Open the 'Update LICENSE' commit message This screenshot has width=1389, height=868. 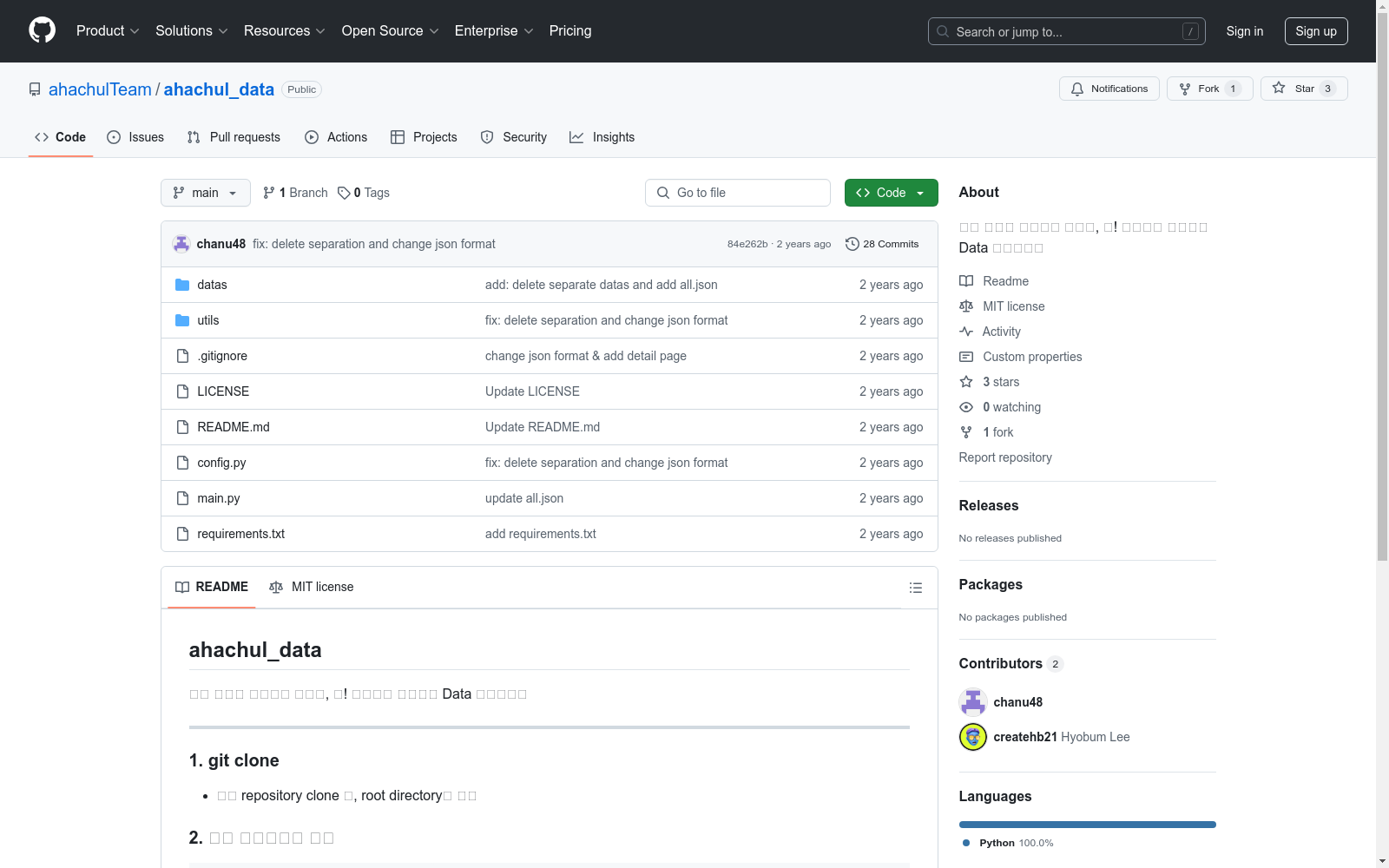pos(532,391)
